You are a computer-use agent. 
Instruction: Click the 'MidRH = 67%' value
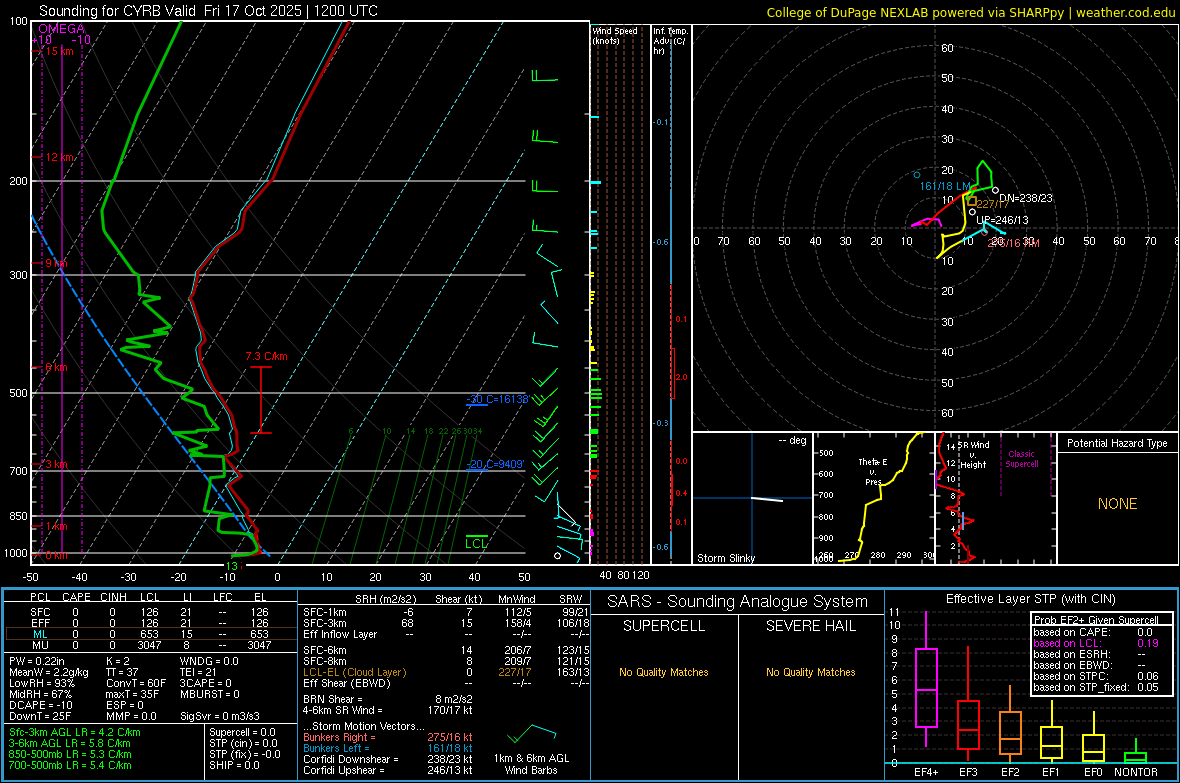click(41, 694)
